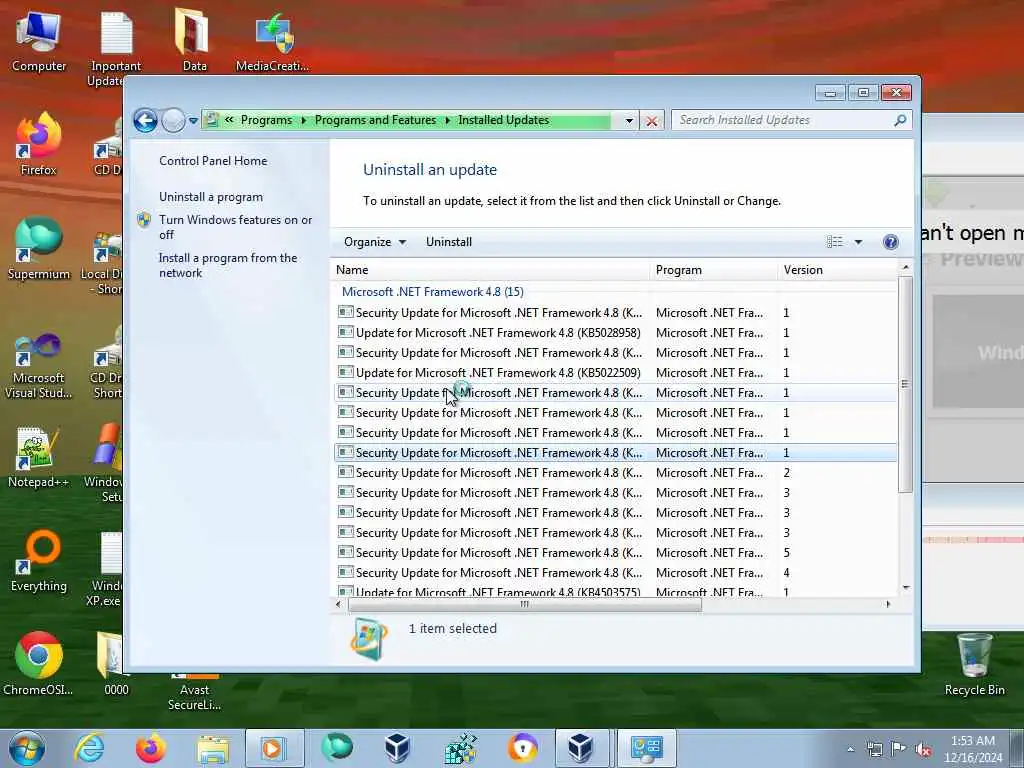Open Windows Explorer from the taskbar
The image size is (1024, 768).
pyautogui.click(x=213, y=748)
